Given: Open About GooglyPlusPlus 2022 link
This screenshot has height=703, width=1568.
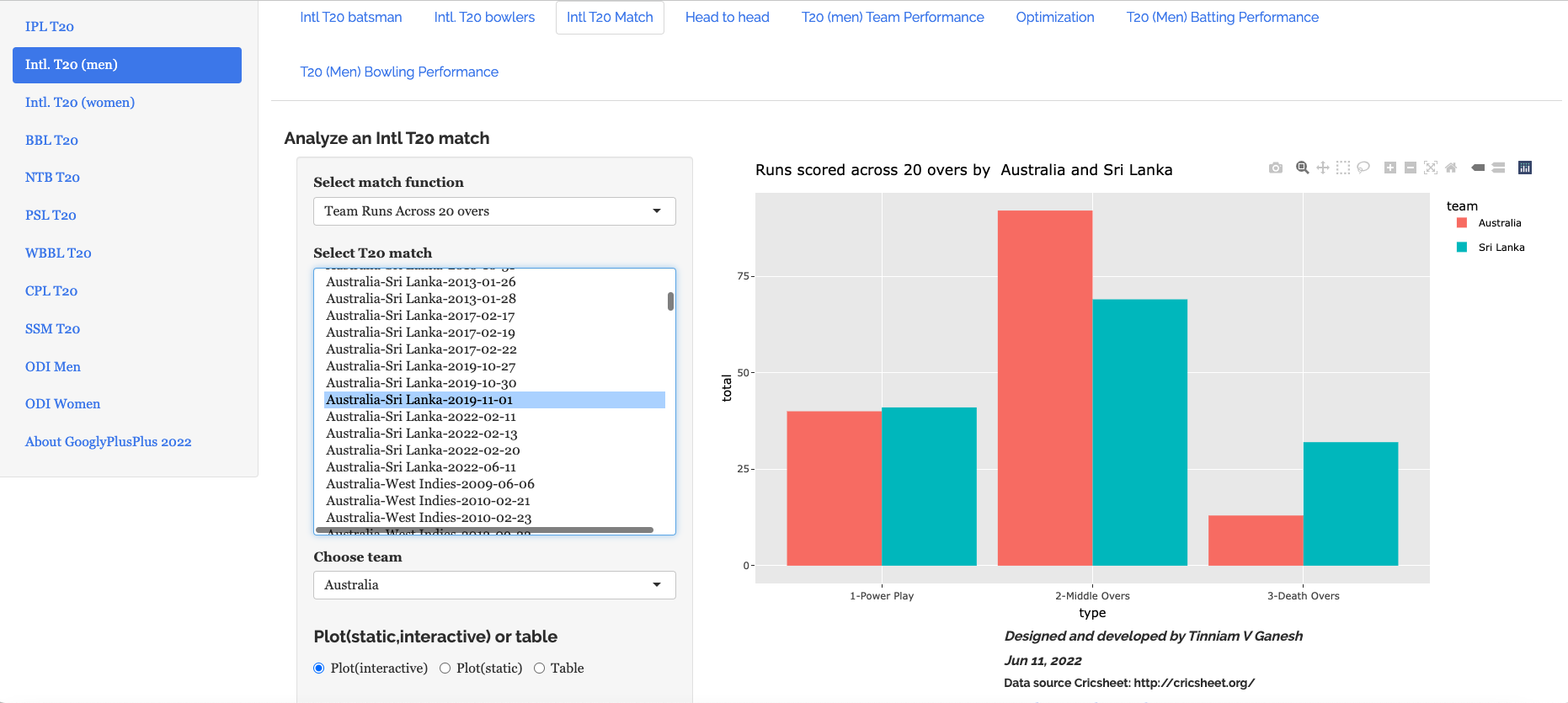Looking at the screenshot, I should click(x=109, y=442).
